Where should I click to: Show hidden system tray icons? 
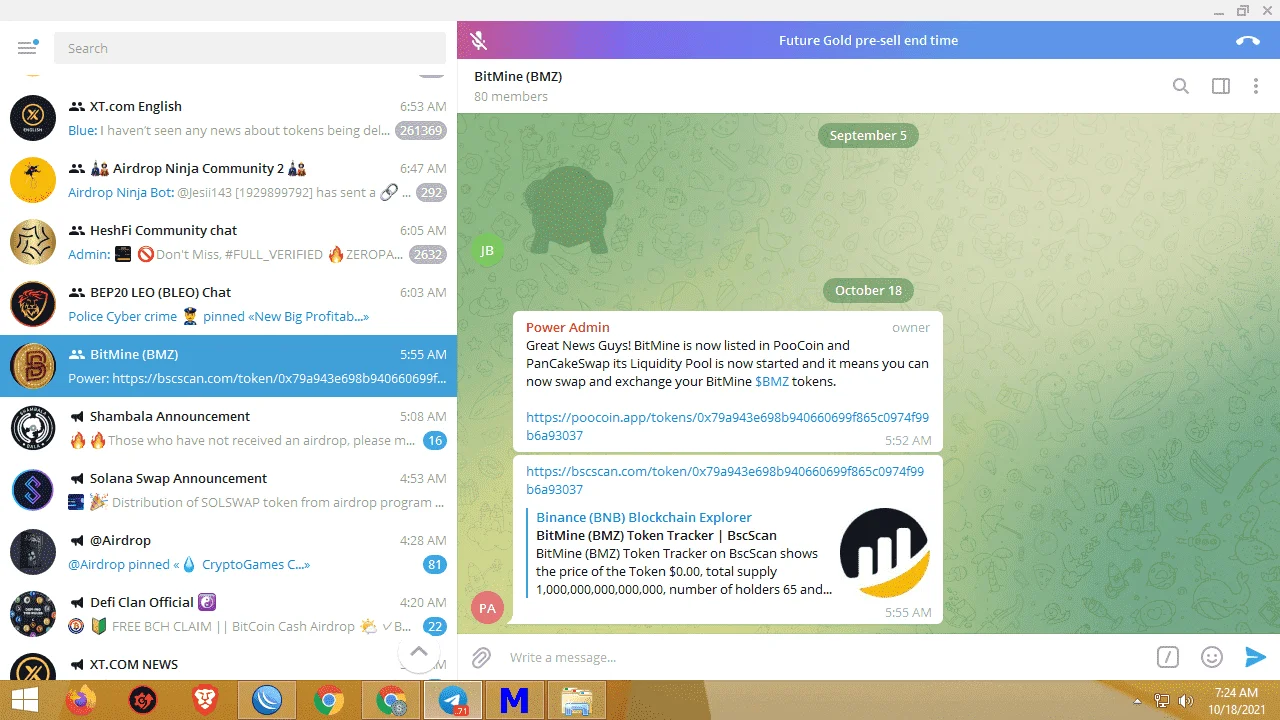click(x=1139, y=700)
